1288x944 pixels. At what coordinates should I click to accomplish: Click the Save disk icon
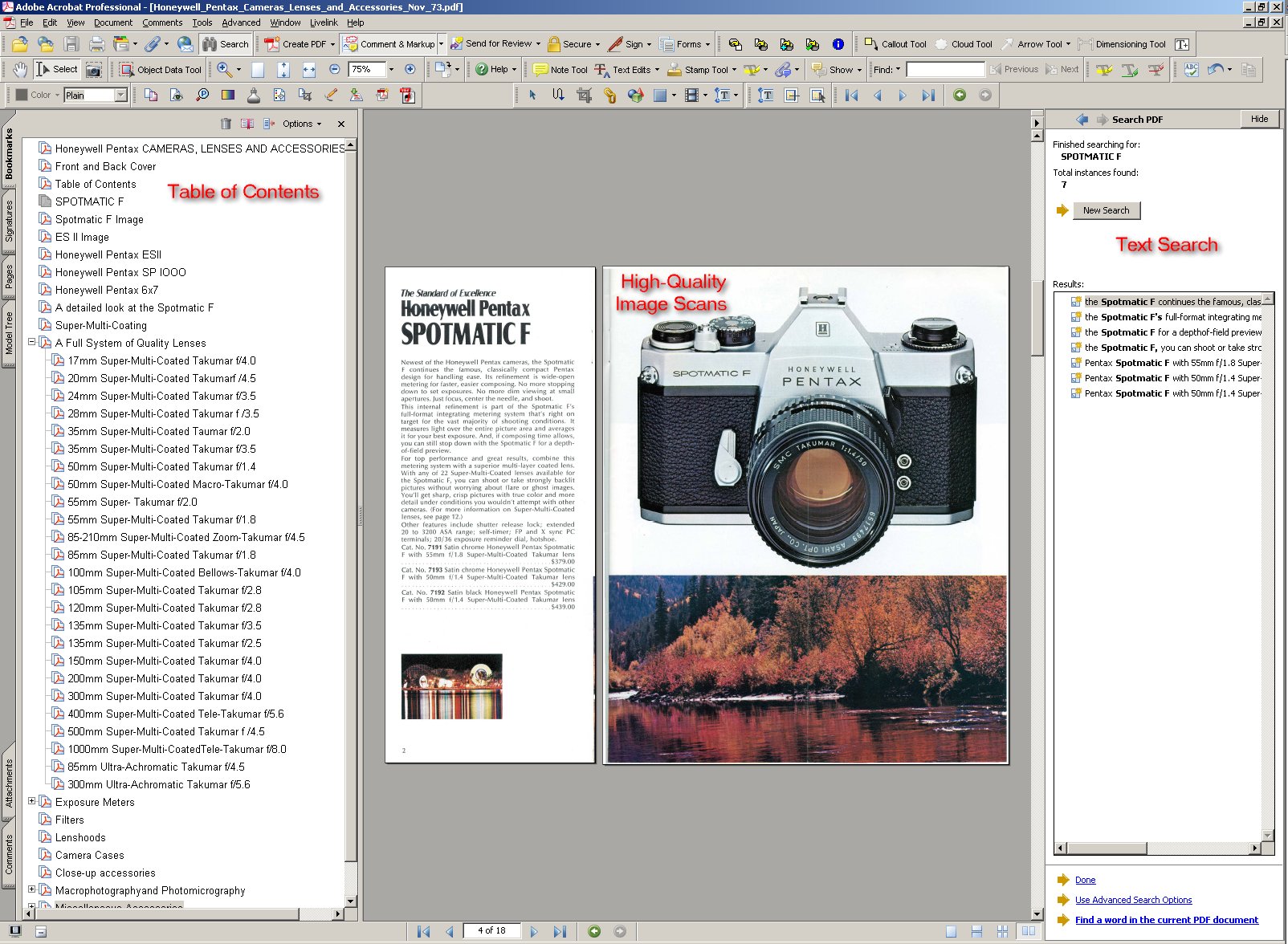tap(71, 44)
